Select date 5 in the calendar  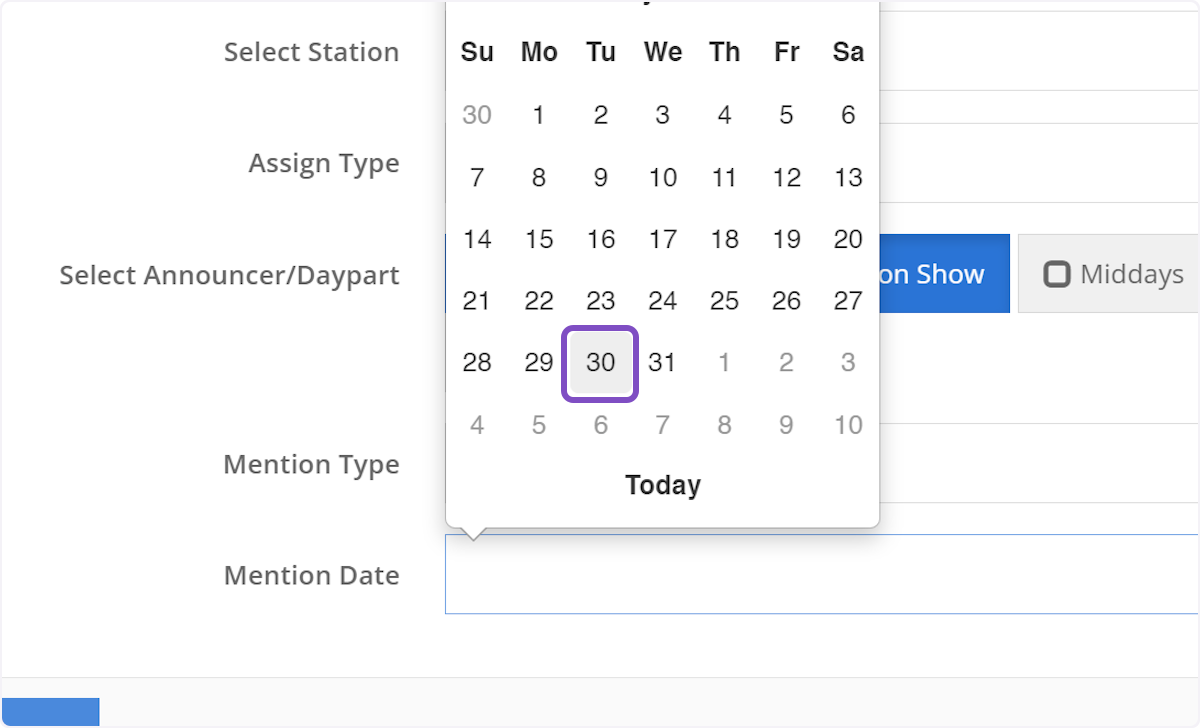coord(786,115)
